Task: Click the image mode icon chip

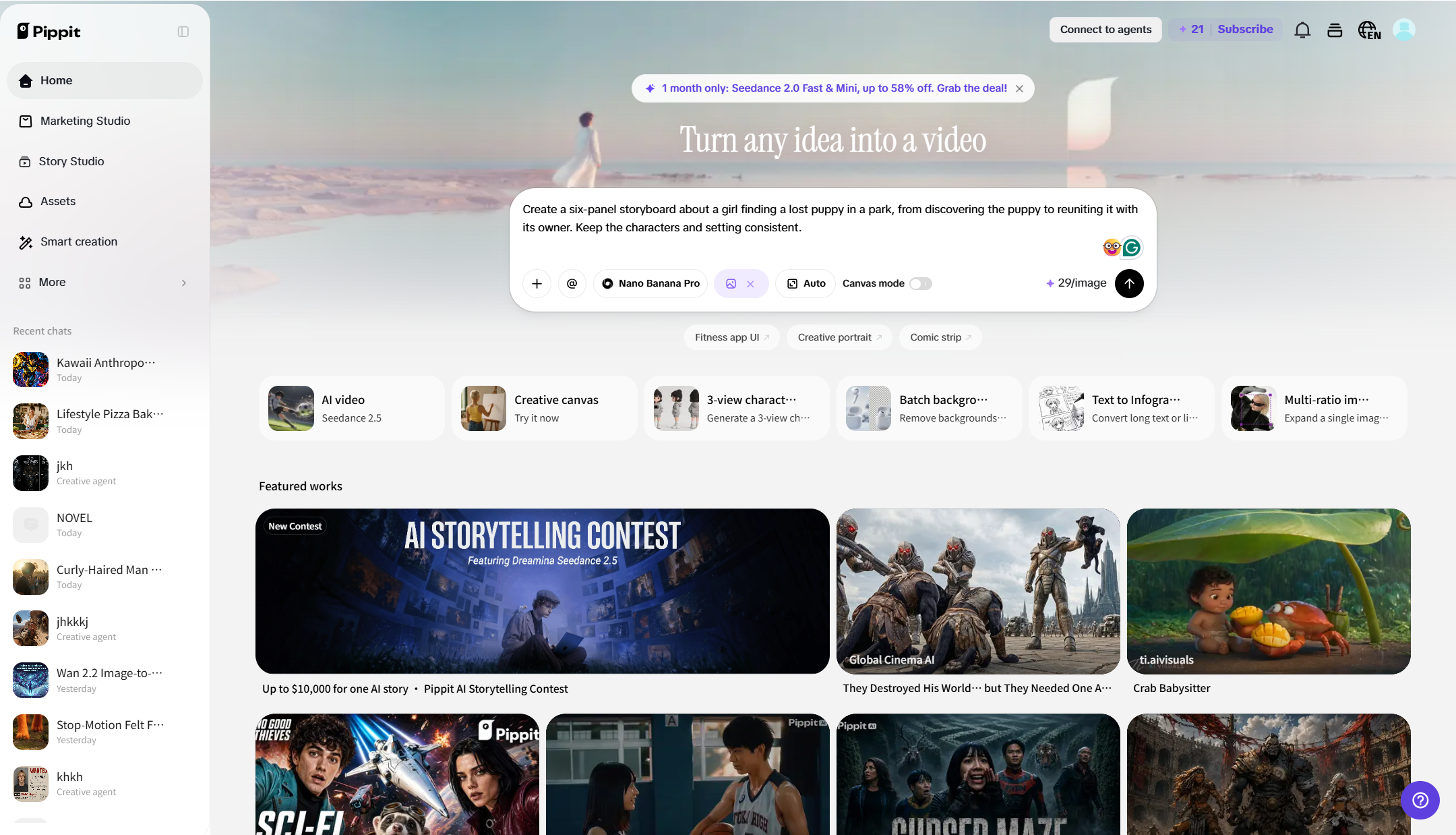Action: pyautogui.click(x=731, y=284)
